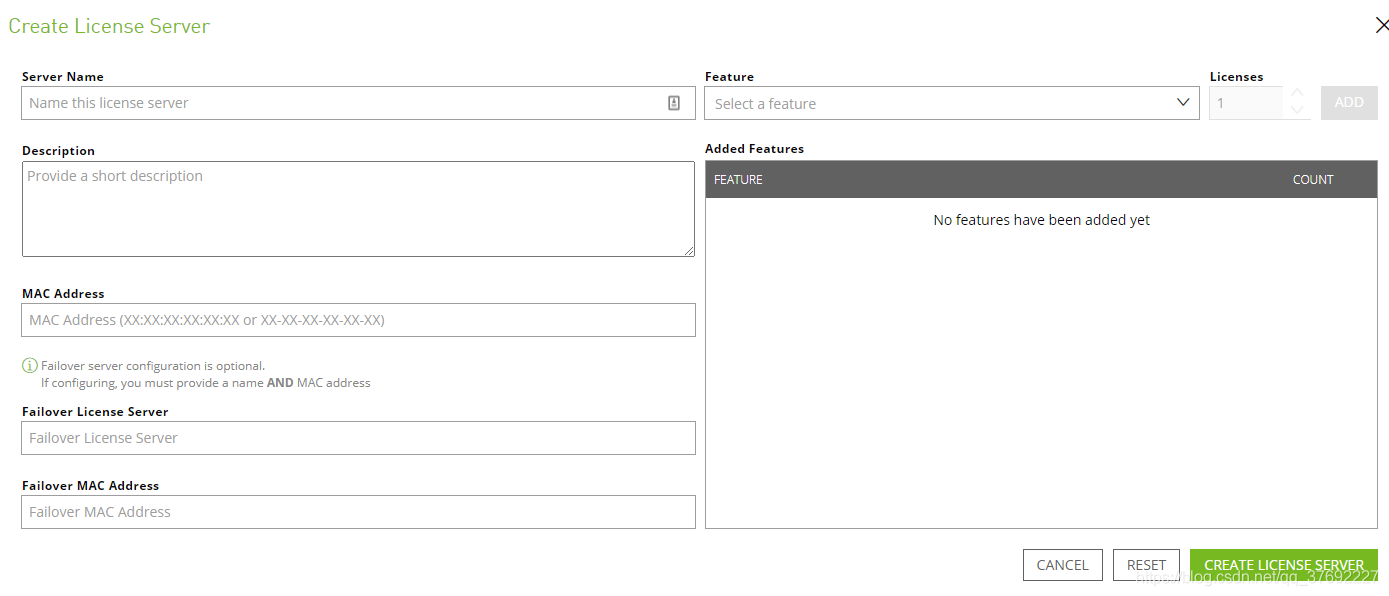Click the info icon beside the failover note
1389x596 pixels.
(x=30, y=366)
